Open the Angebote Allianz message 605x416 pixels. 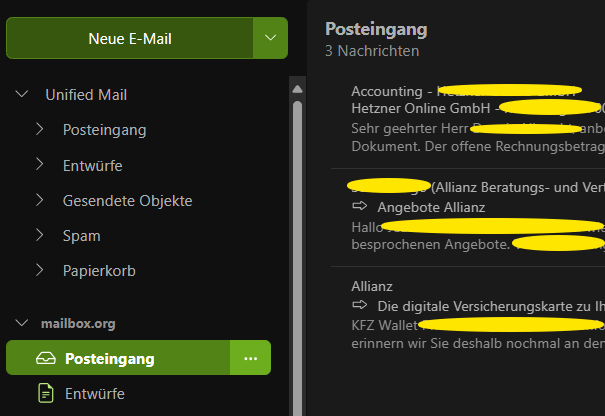(x=468, y=217)
